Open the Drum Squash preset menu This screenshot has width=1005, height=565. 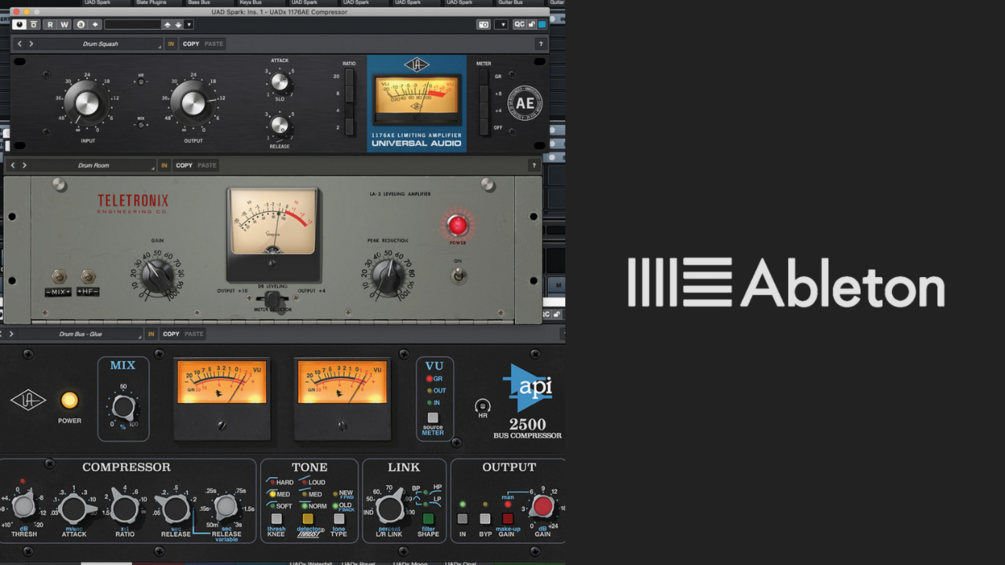click(x=101, y=44)
